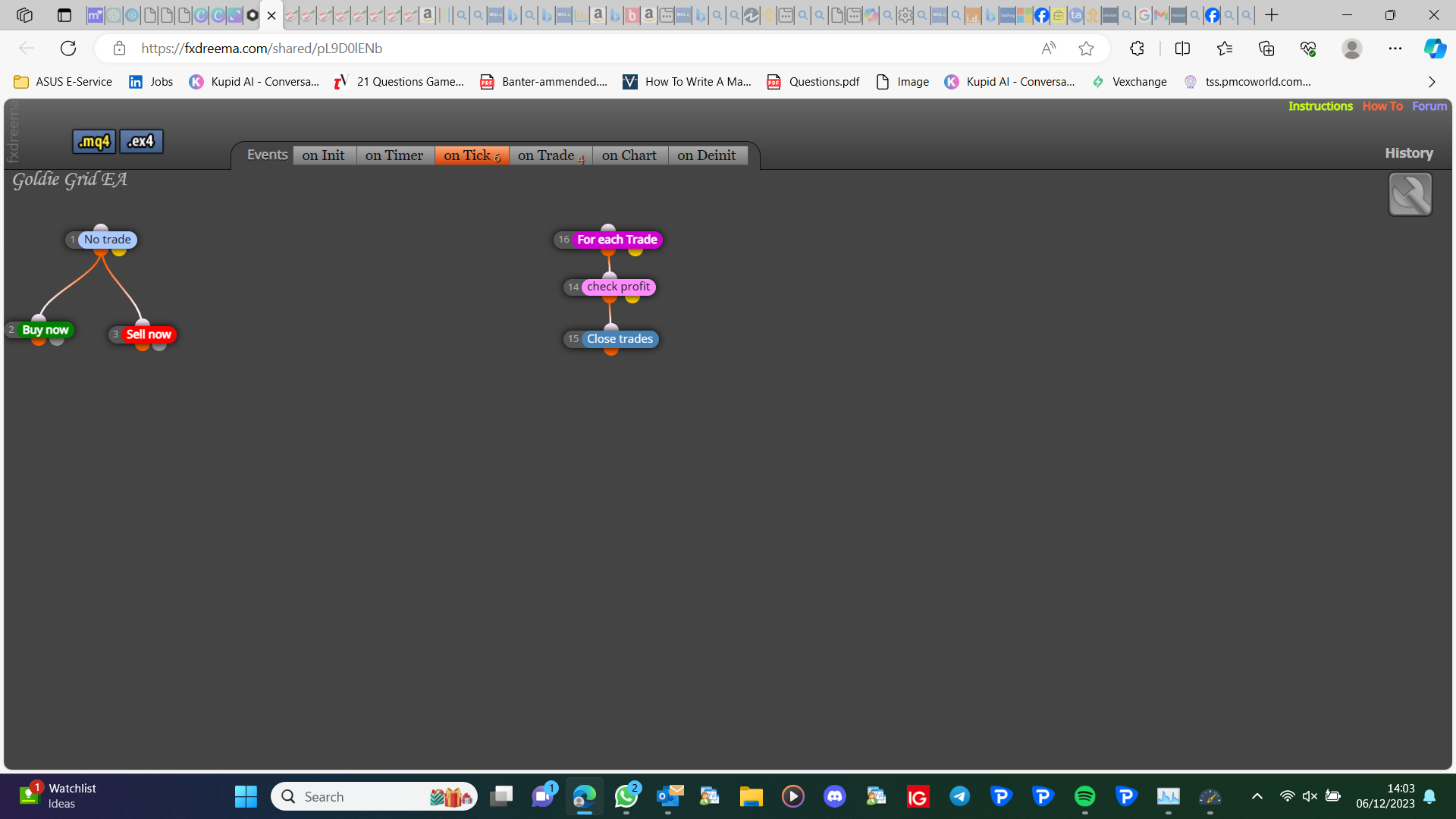Open the Questions.pdf bookmark
The image size is (1456, 819).
(813, 82)
